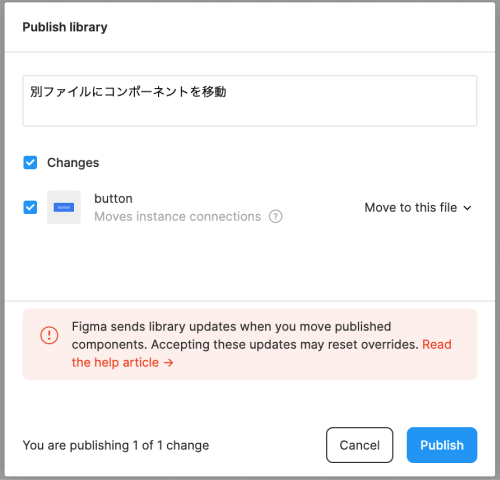Click the Publish library dialog title
The height and width of the screenshot is (480, 500).
(65, 27)
